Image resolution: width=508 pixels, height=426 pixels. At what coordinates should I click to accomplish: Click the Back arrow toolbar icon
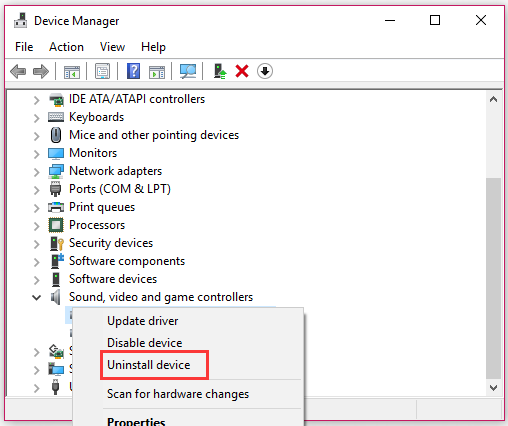pos(18,71)
